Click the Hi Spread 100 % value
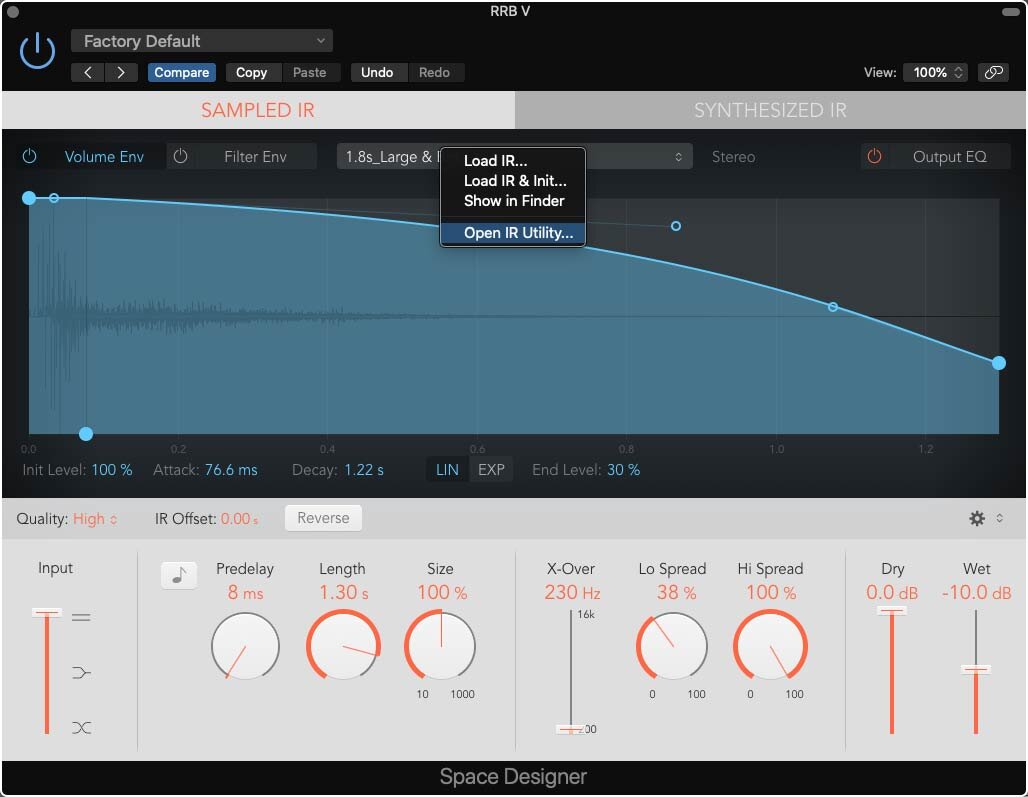The image size is (1028, 797). (770, 593)
